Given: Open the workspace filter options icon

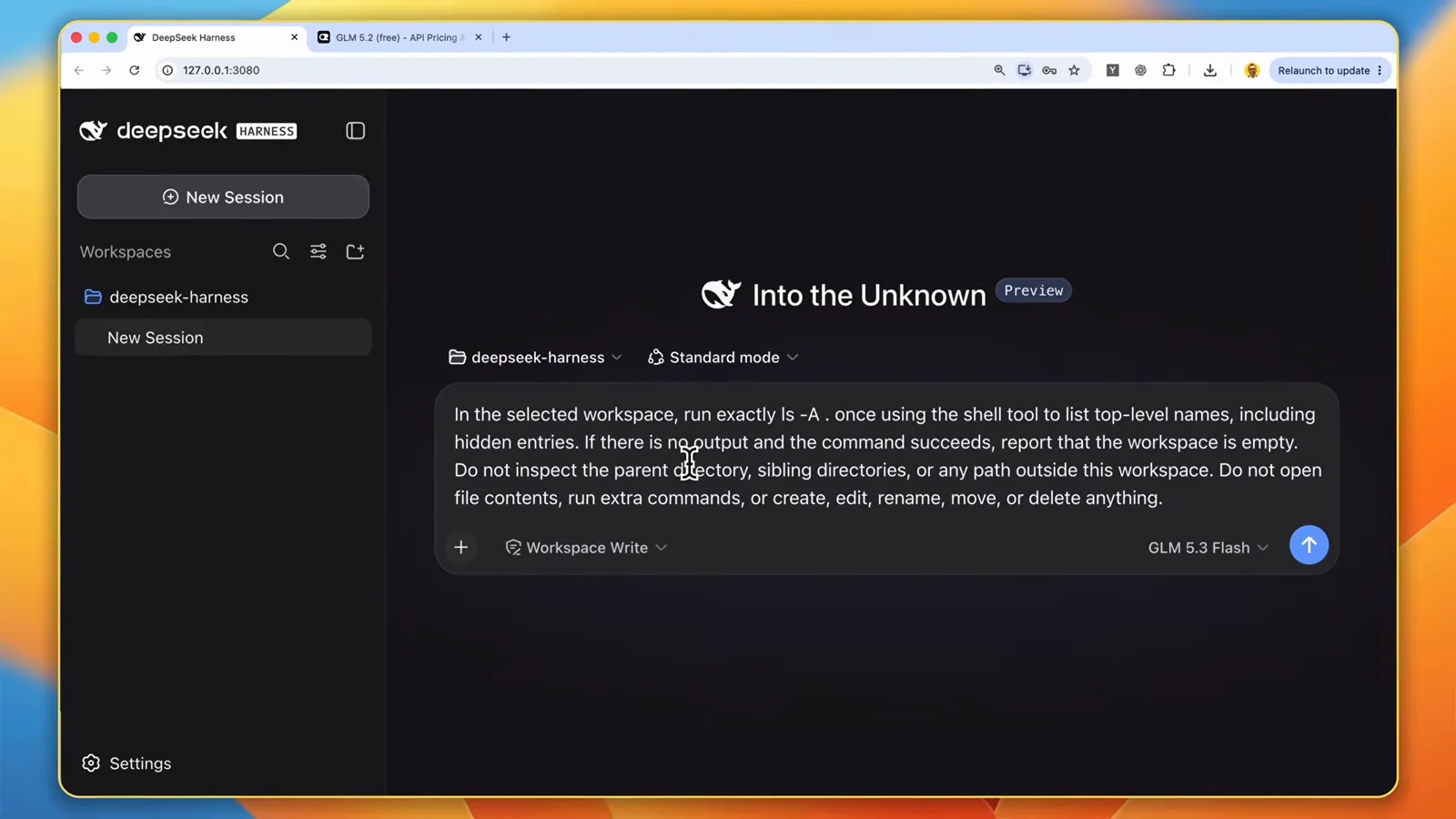Looking at the screenshot, I should click(x=318, y=251).
